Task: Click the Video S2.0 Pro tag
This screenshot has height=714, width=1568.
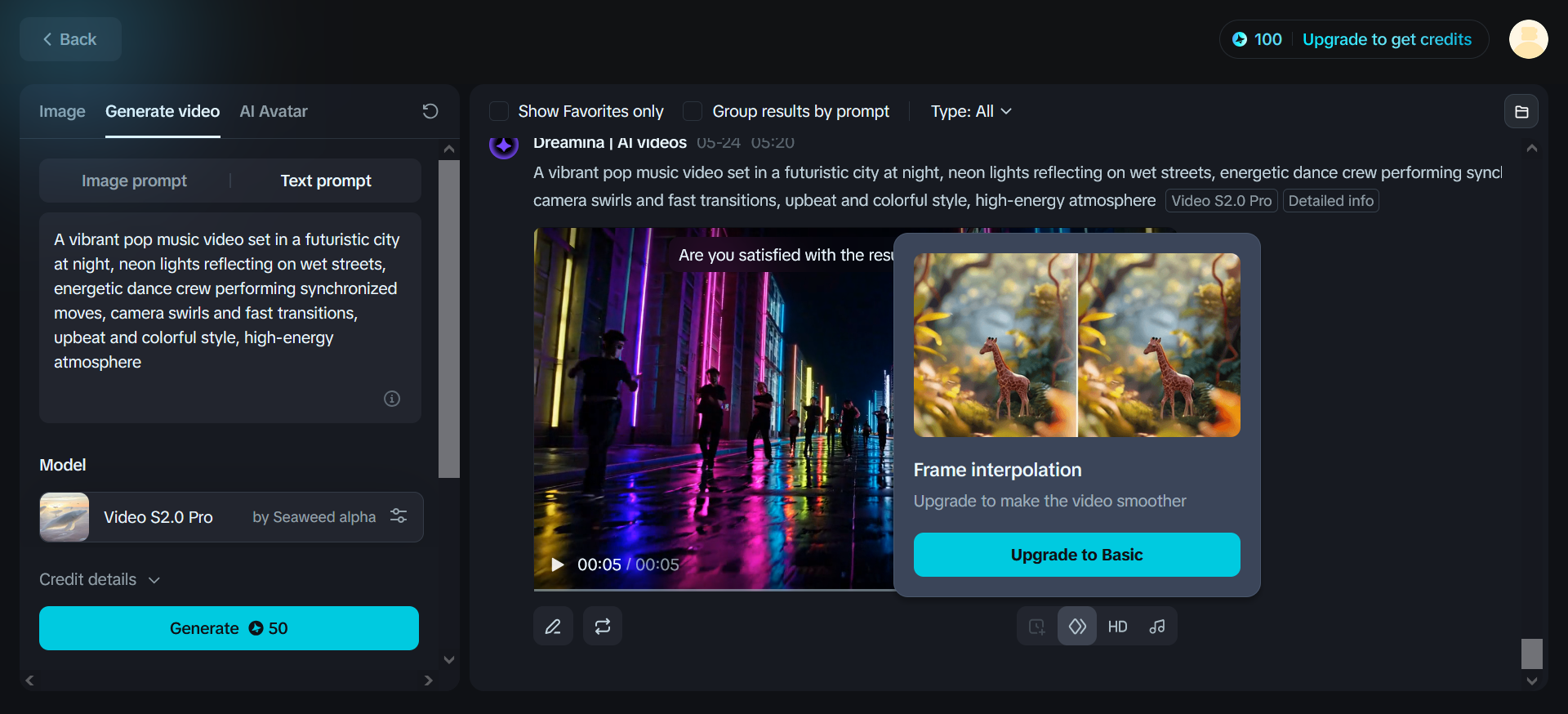Action: coord(1222,201)
